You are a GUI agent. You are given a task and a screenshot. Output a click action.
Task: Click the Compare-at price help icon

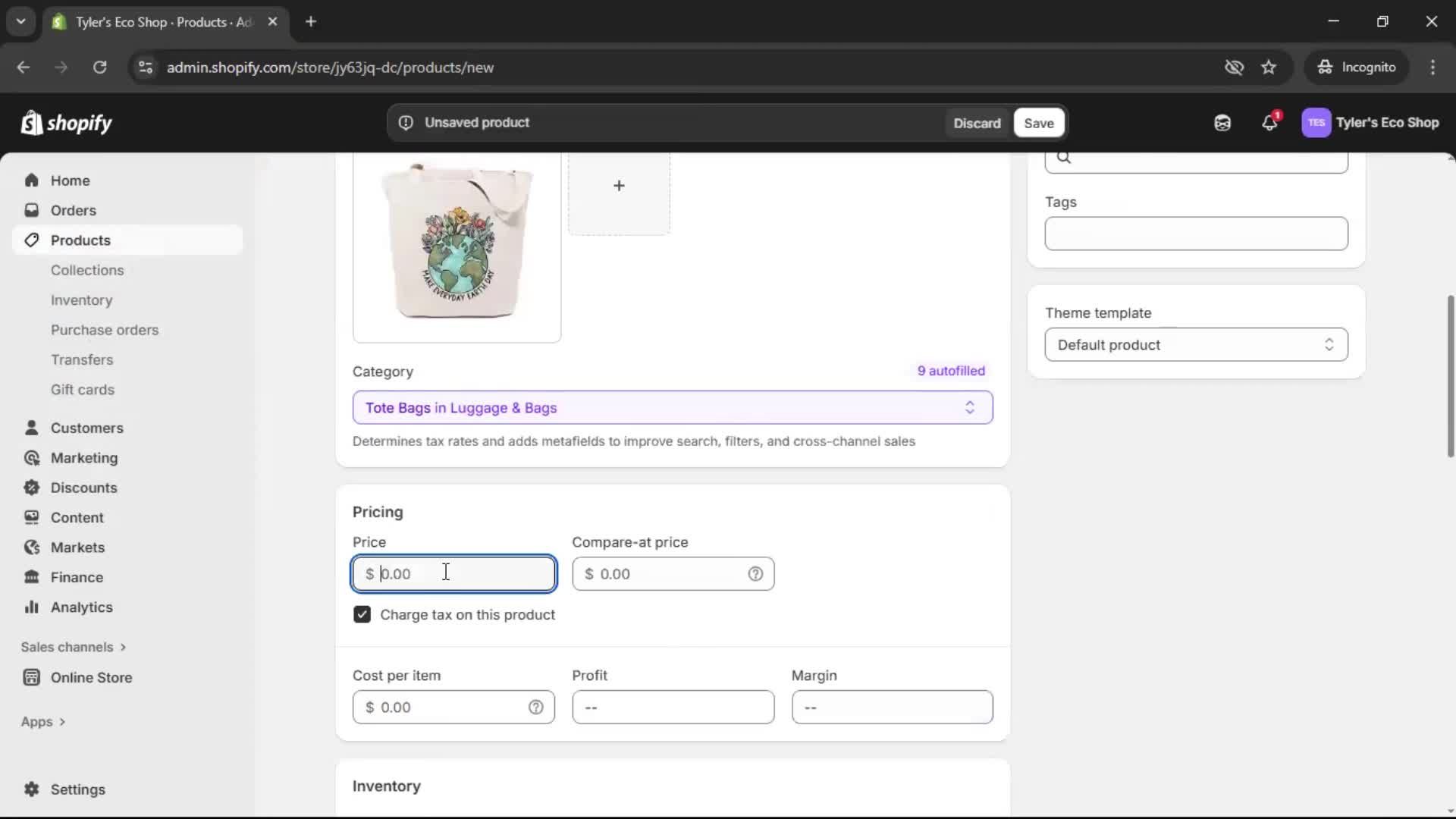[756, 574]
